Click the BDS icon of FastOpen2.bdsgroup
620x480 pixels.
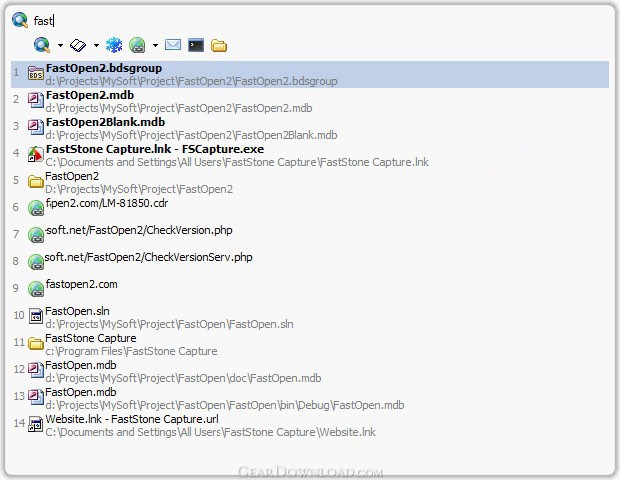(x=36, y=74)
